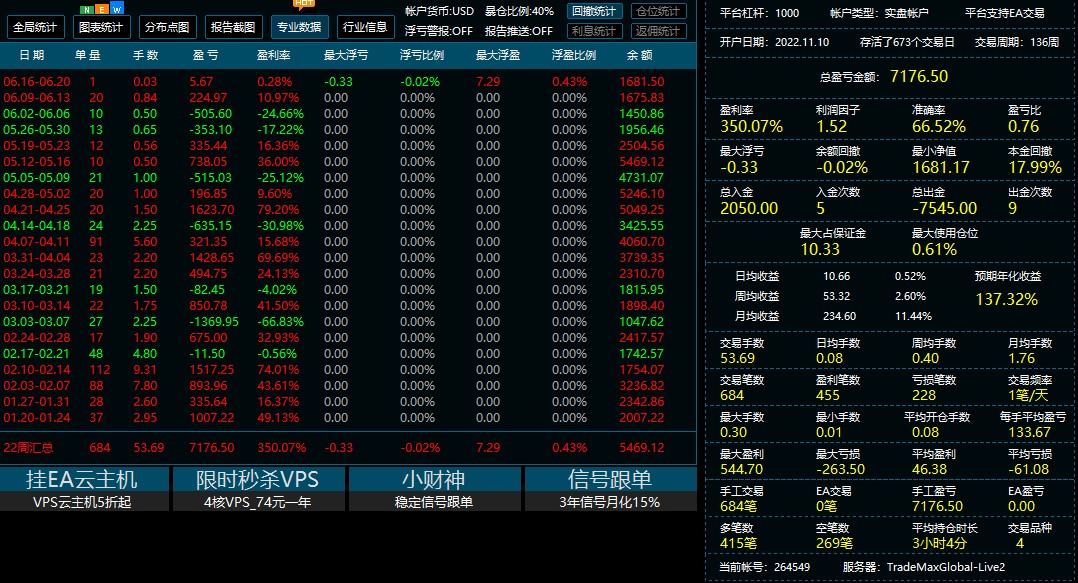Click the 盈利率 350.07% statistic
The width and height of the screenshot is (1078, 583).
tap(751, 126)
